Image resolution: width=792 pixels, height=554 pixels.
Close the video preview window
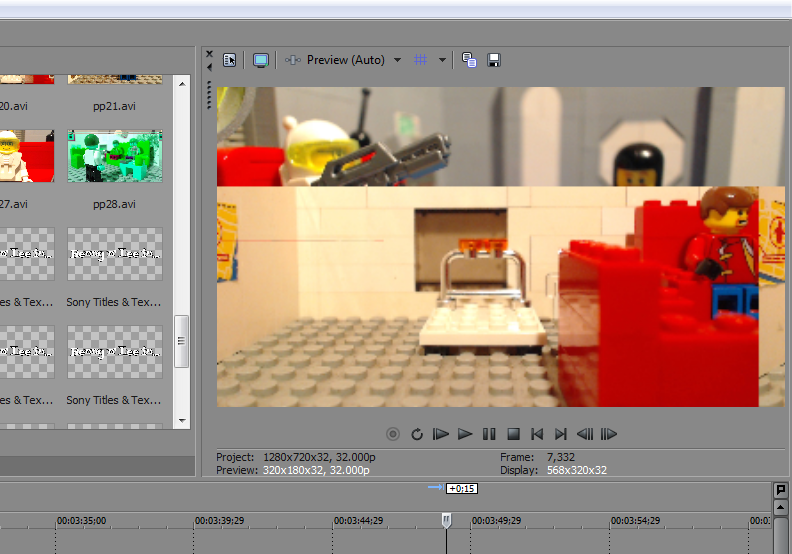[209, 54]
